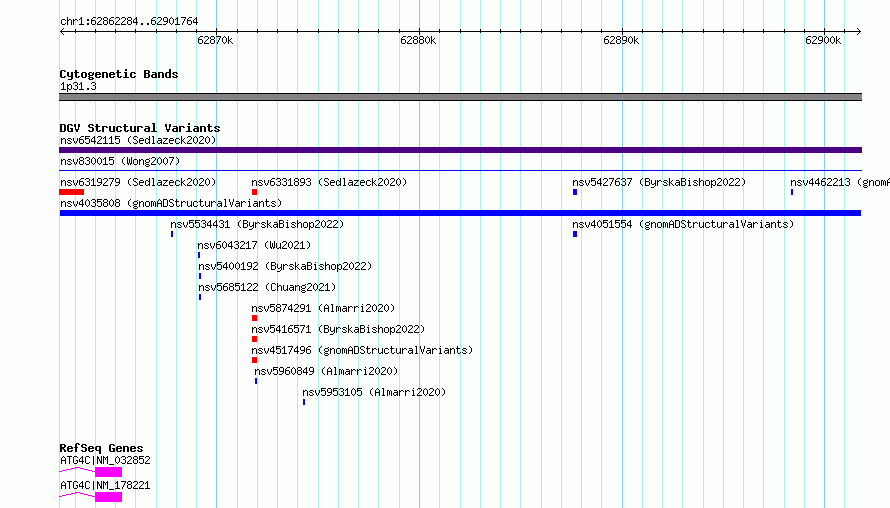Click the chr1:62862284..62901764 coordinate label
The image size is (890, 508).
(x=129, y=22)
